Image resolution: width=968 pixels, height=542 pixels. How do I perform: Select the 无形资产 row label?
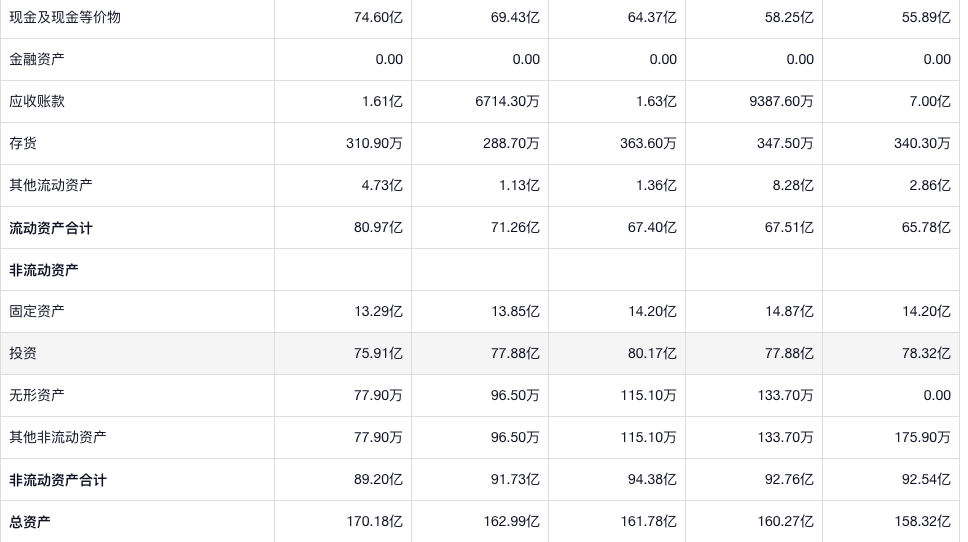[x=37, y=395]
